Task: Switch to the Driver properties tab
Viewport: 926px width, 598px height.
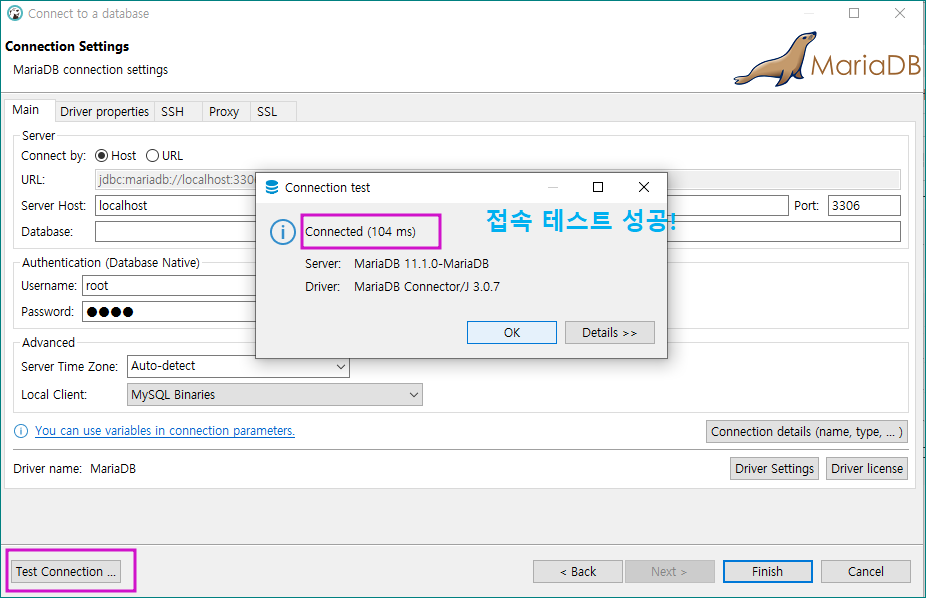Action: (x=105, y=112)
